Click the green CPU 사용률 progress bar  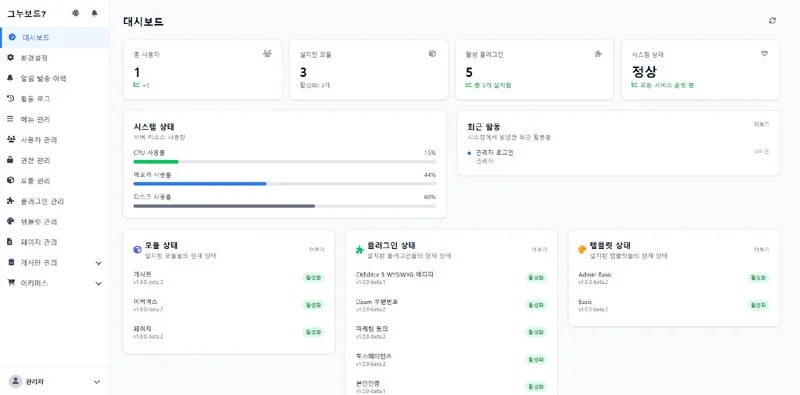coord(156,162)
